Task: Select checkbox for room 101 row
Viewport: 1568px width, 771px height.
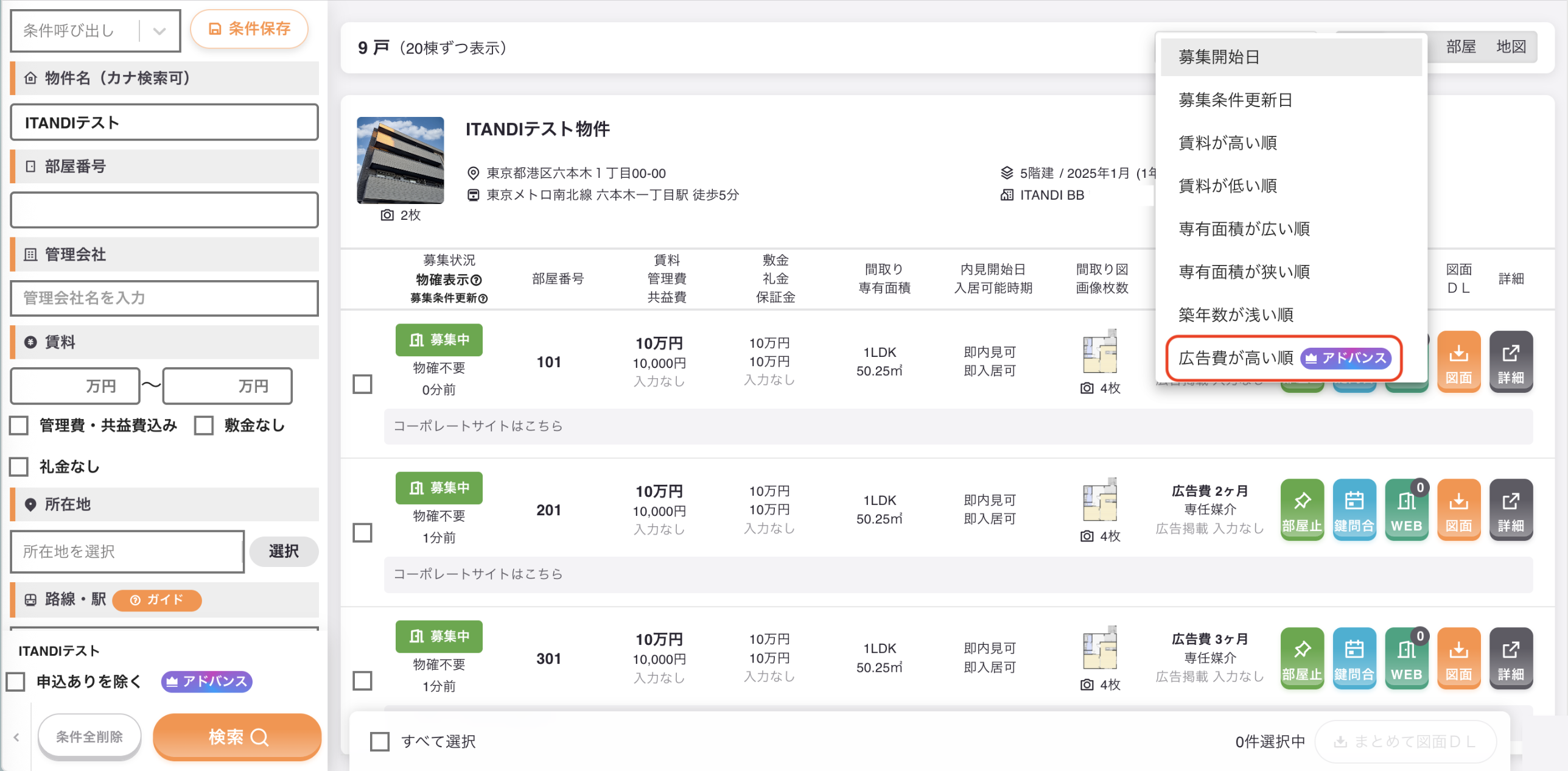Action: 363,384
